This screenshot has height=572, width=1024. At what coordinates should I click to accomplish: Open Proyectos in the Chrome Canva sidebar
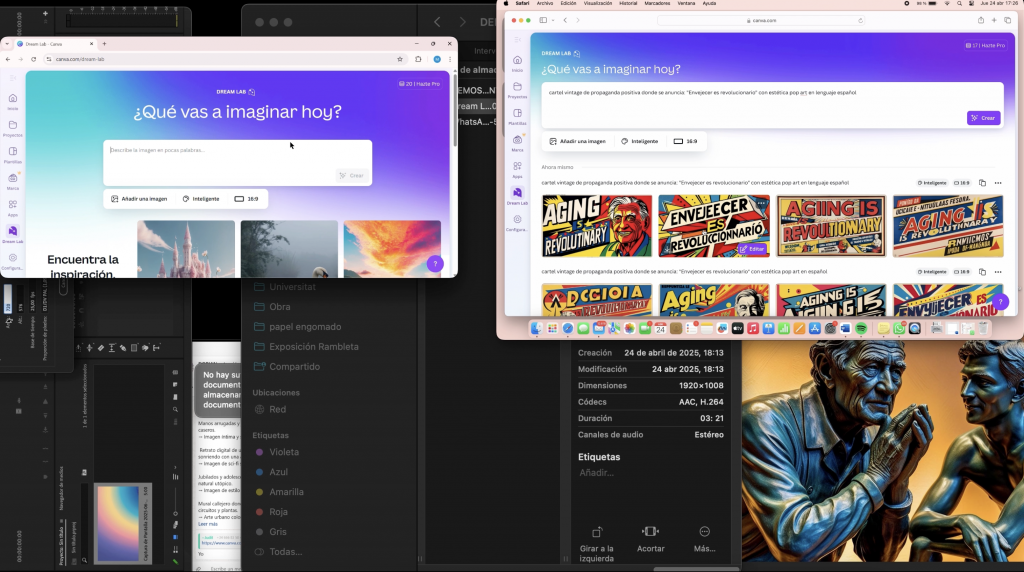coord(13,128)
